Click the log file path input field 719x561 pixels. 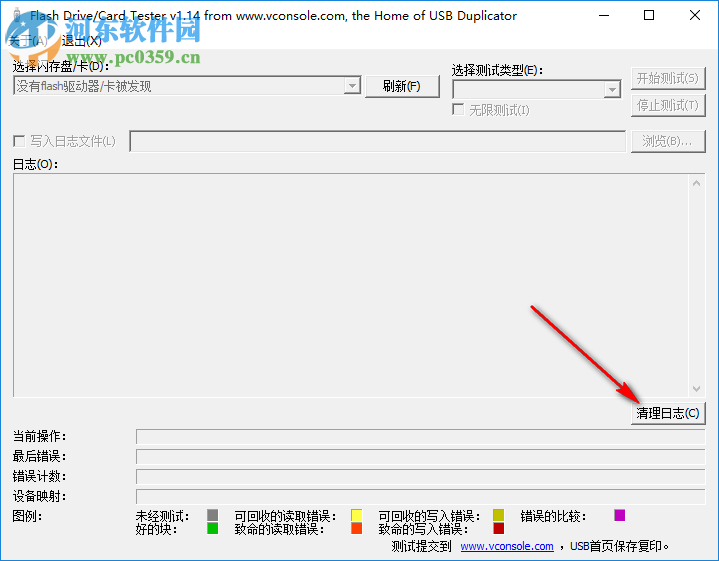pos(377,141)
